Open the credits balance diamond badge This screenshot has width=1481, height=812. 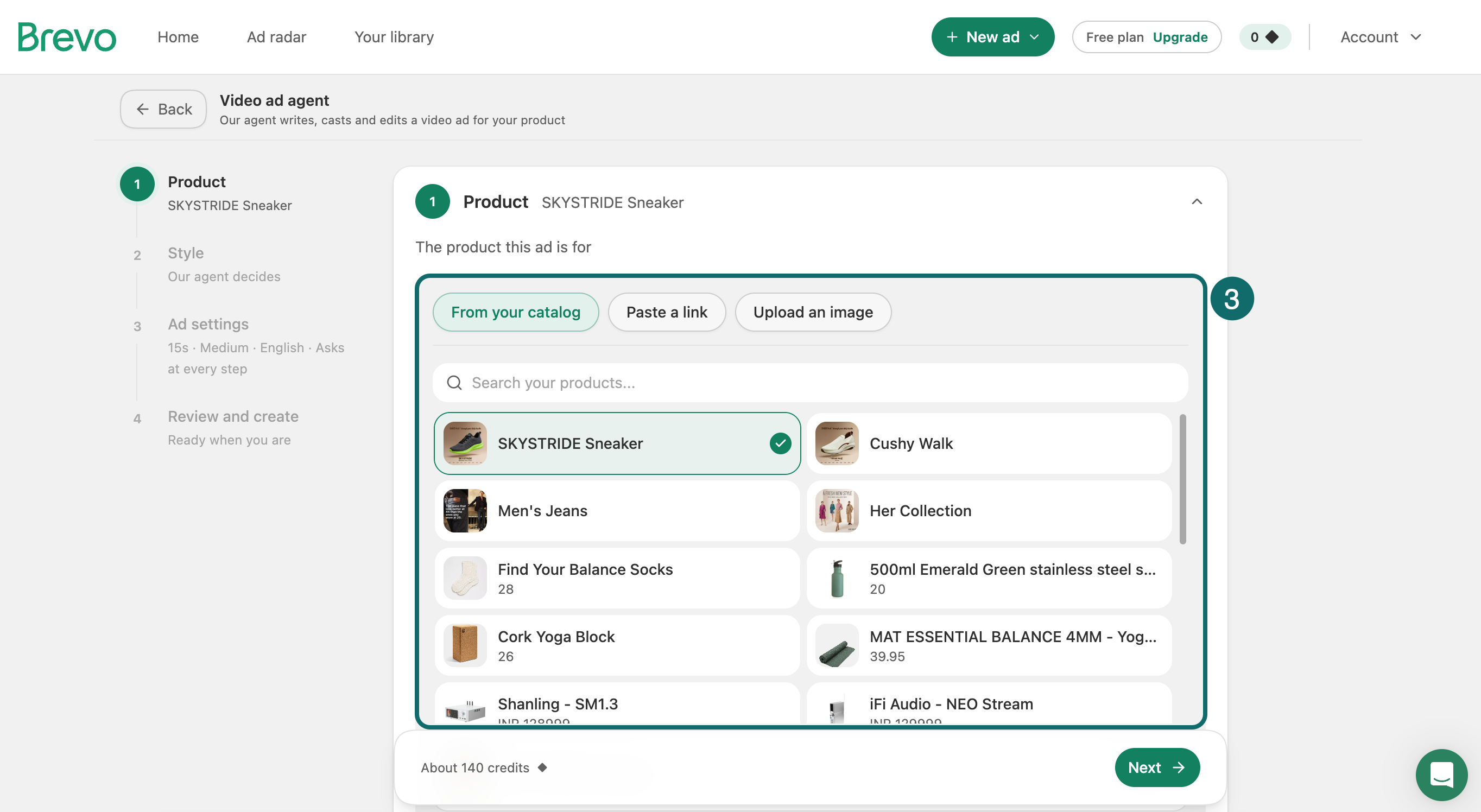1265,37
